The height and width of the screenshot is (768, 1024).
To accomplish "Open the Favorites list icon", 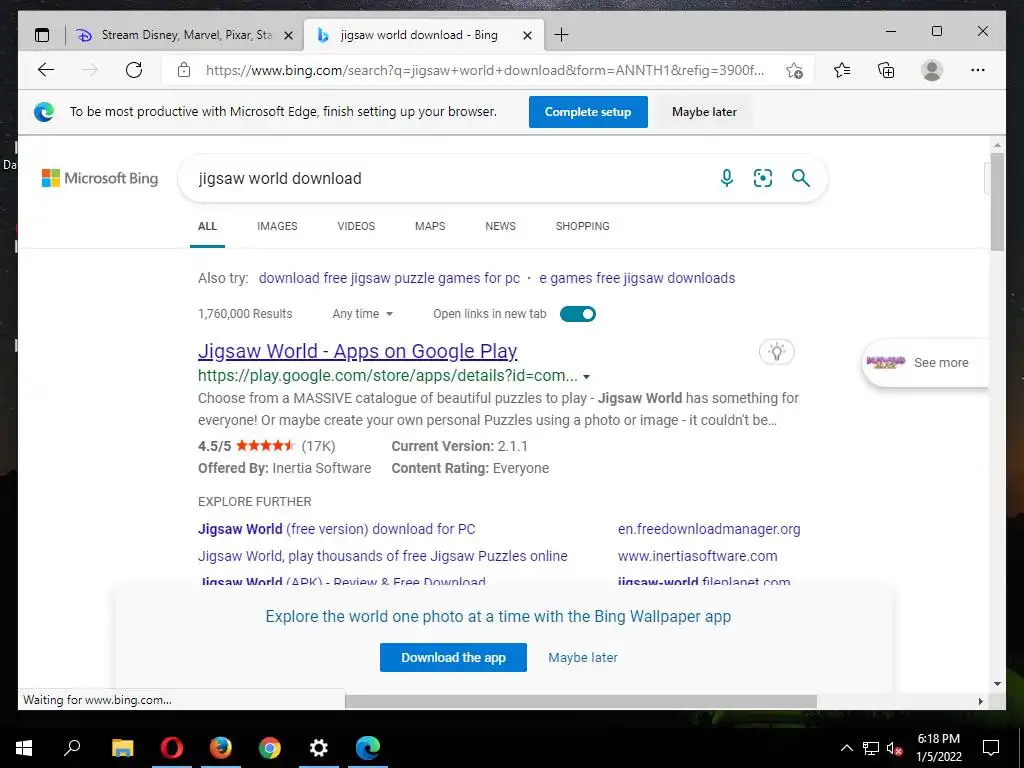I will click(x=842, y=70).
